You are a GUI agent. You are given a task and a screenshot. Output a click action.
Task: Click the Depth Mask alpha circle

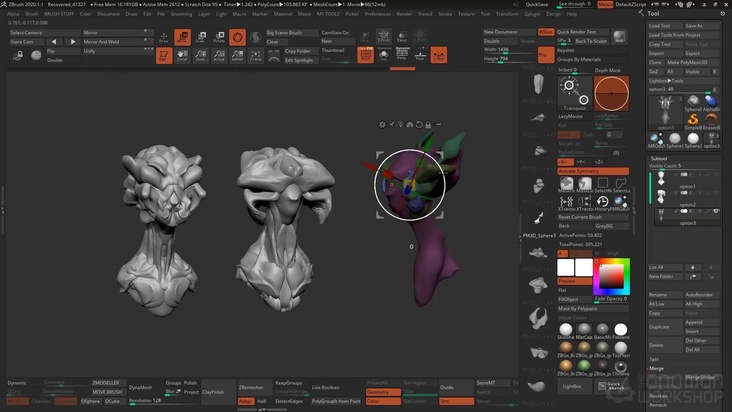[x=610, y=93]
